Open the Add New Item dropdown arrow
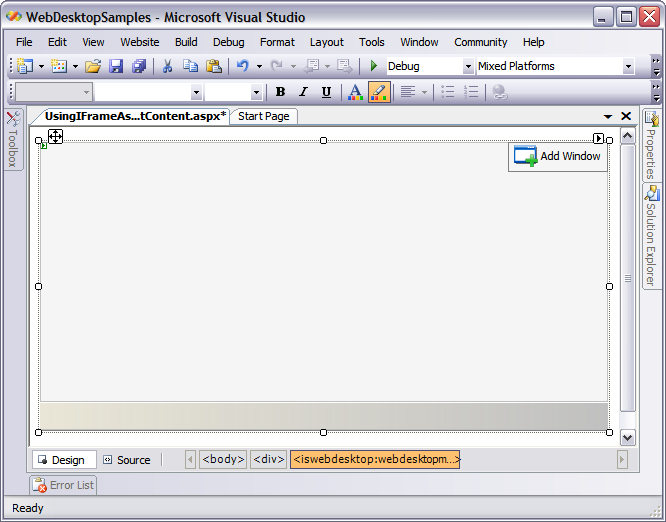This screenshot has width=666, height=522. (75, 66)
